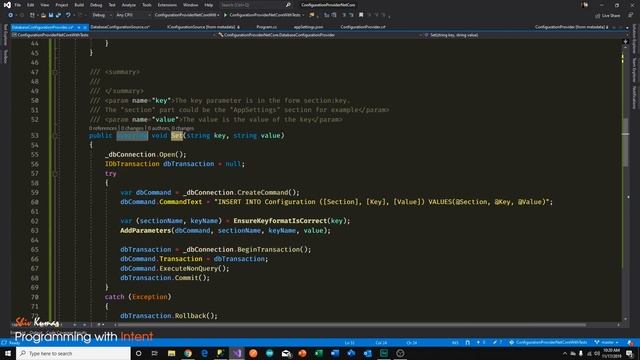Screen dimensions: 640x360
Task: Collapse the try block at line 57
Action: pos(55,173)
